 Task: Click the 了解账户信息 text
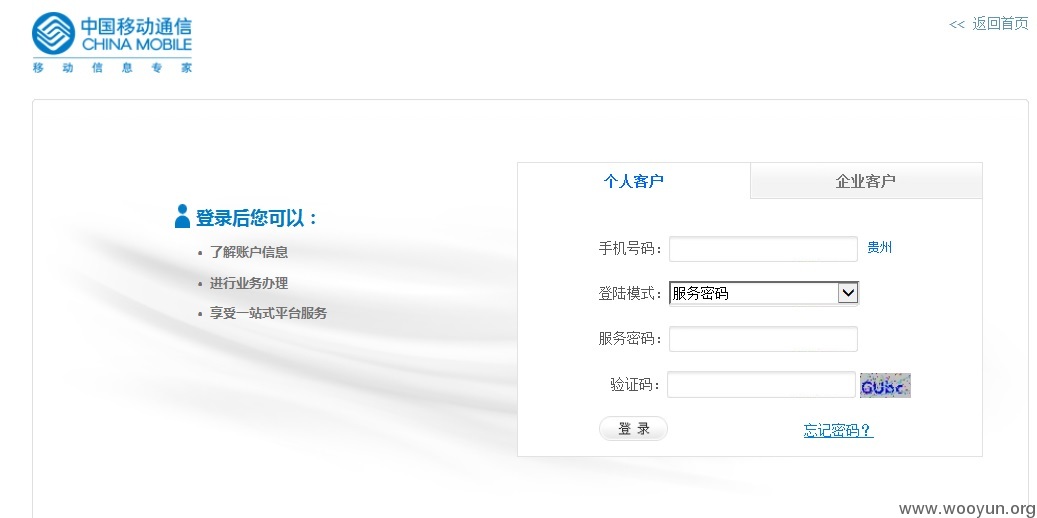pyautogui.click(x=249, y=252)
